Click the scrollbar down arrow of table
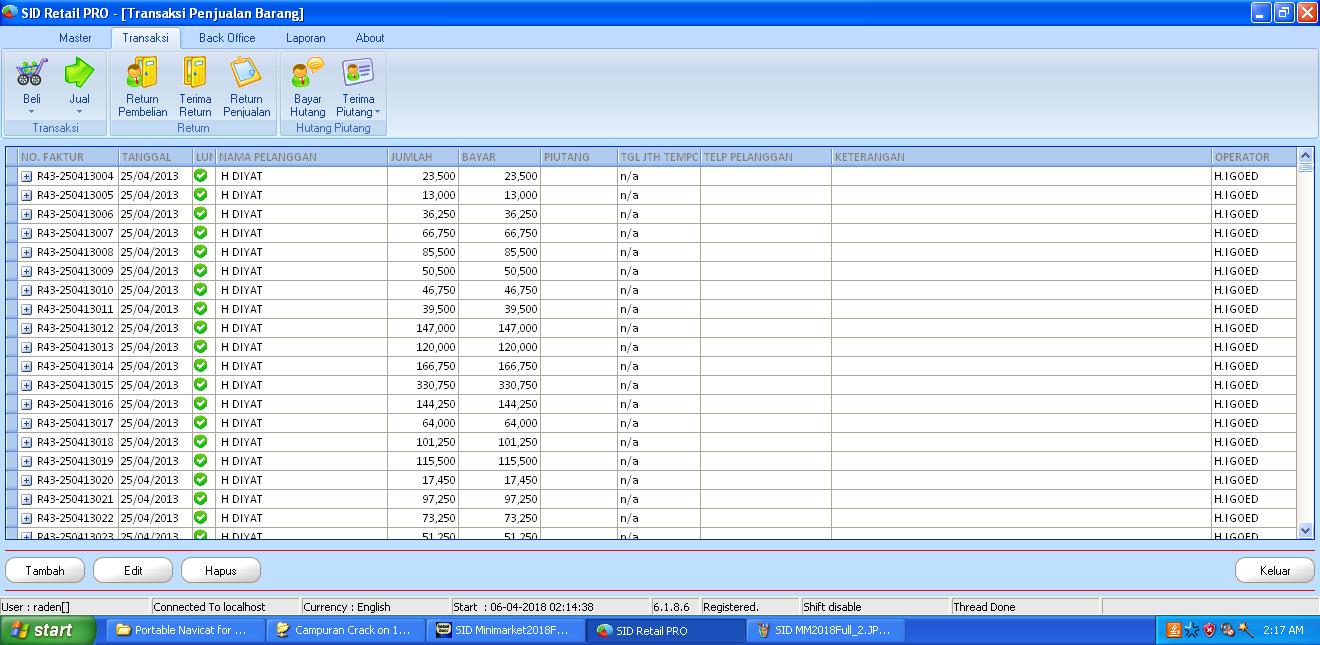Viewport: 1320px width, 645px height. 1305,531
